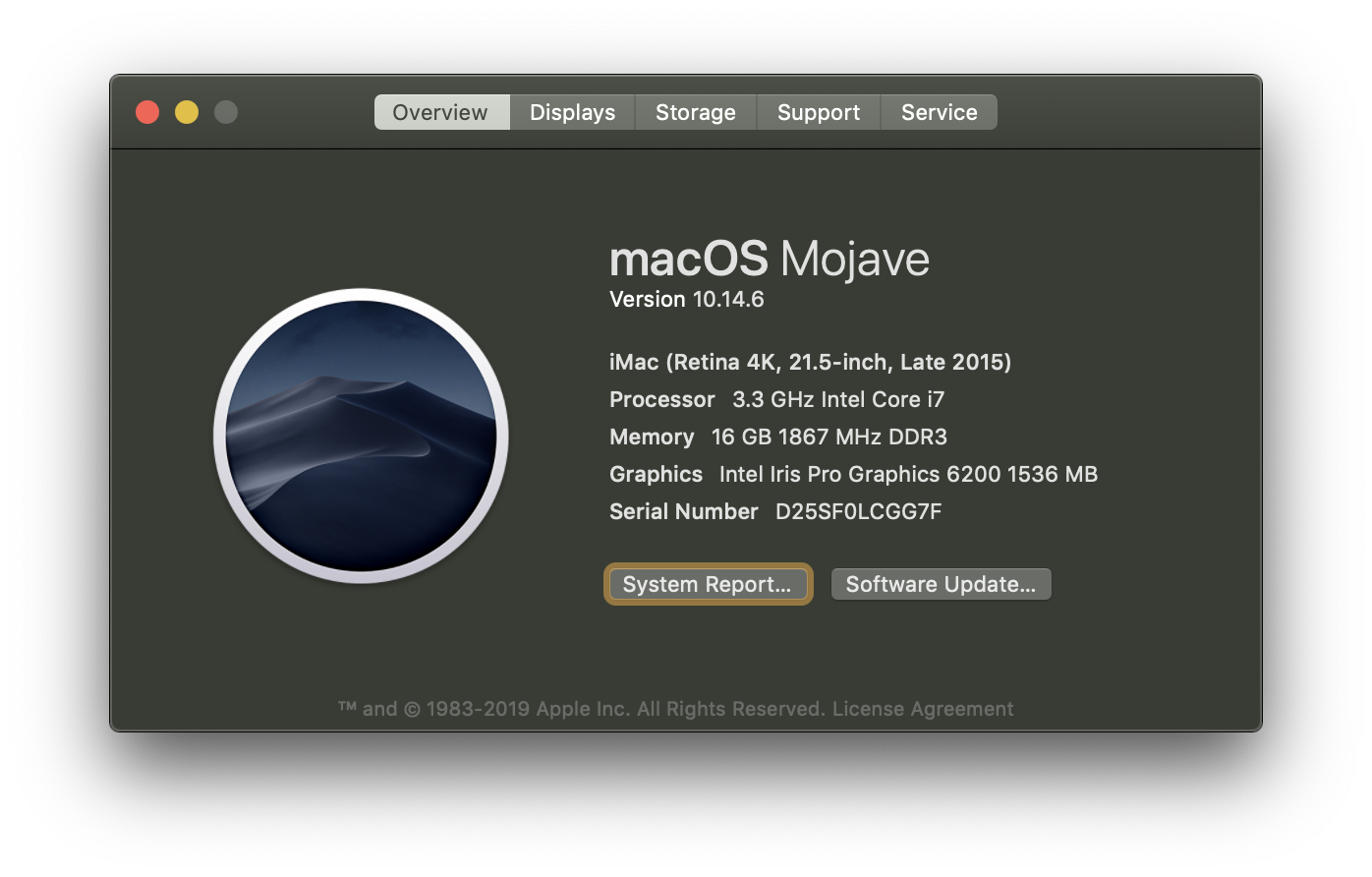Open the Displays tab
The image size is (1372, 877).
pyautogui.click(x=572, y=112)
